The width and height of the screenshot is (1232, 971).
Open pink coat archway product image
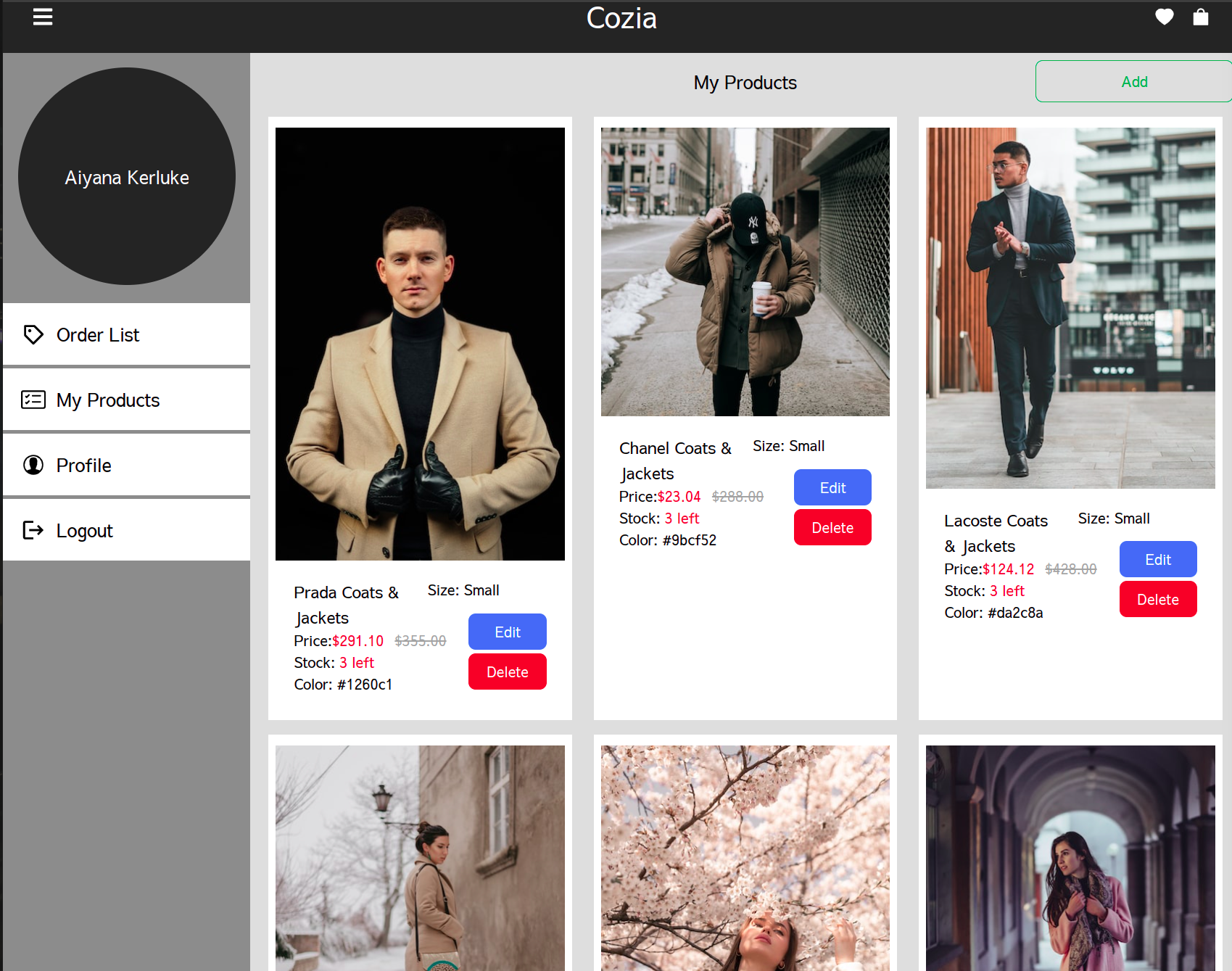[1070, 858]
